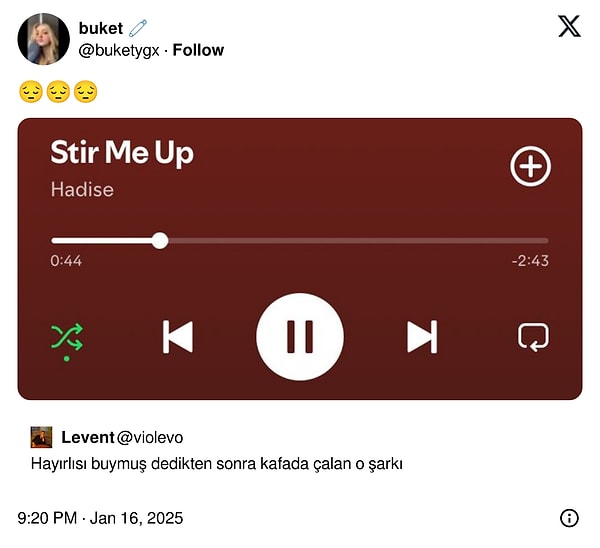Click the Hadise artist name
Image resolution: width=600 pixels, height=548 pixels.
pyautogui.click(x=82, y=189)
